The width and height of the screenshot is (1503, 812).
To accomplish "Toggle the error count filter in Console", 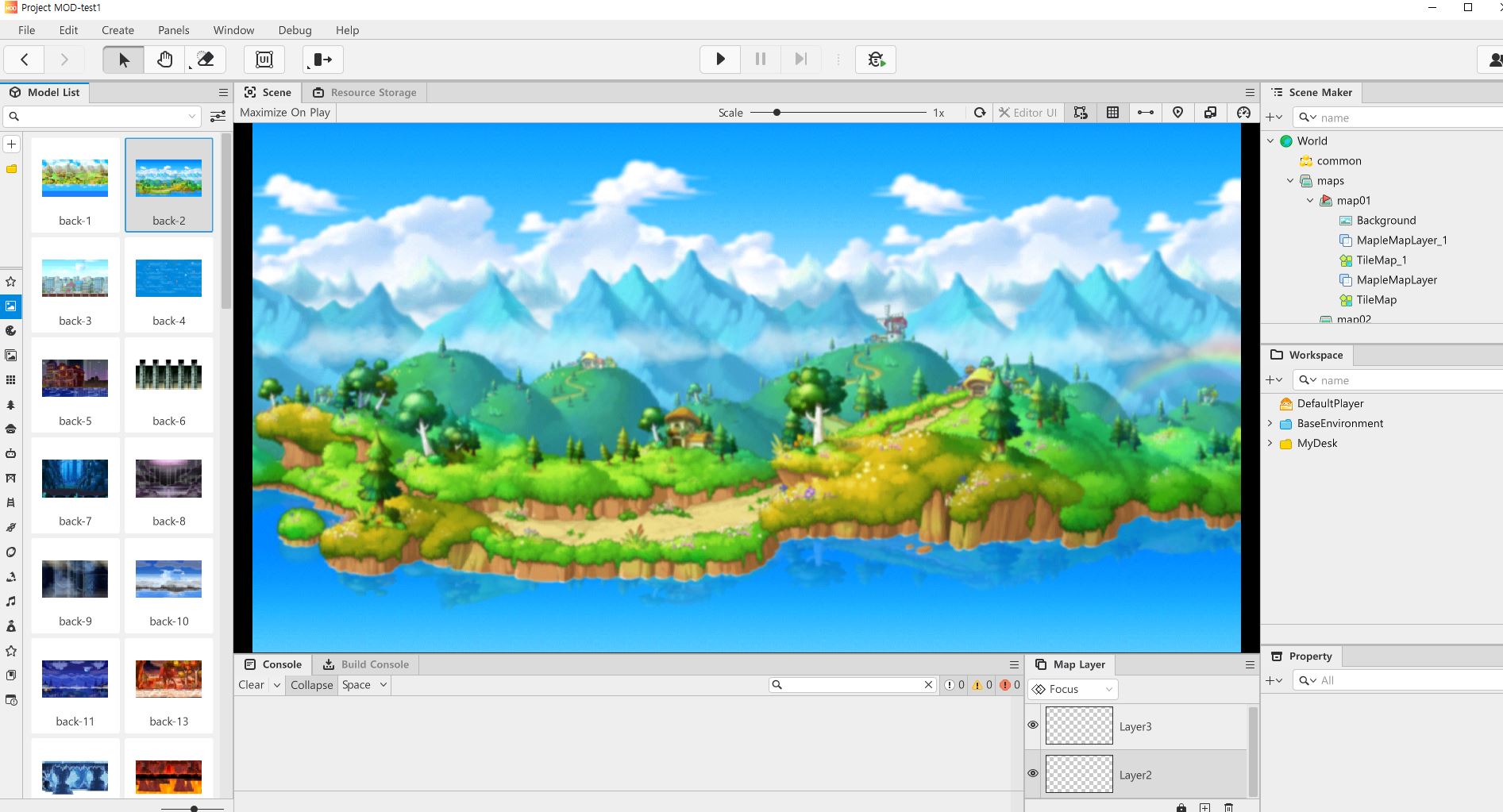I will [1010, 685].
